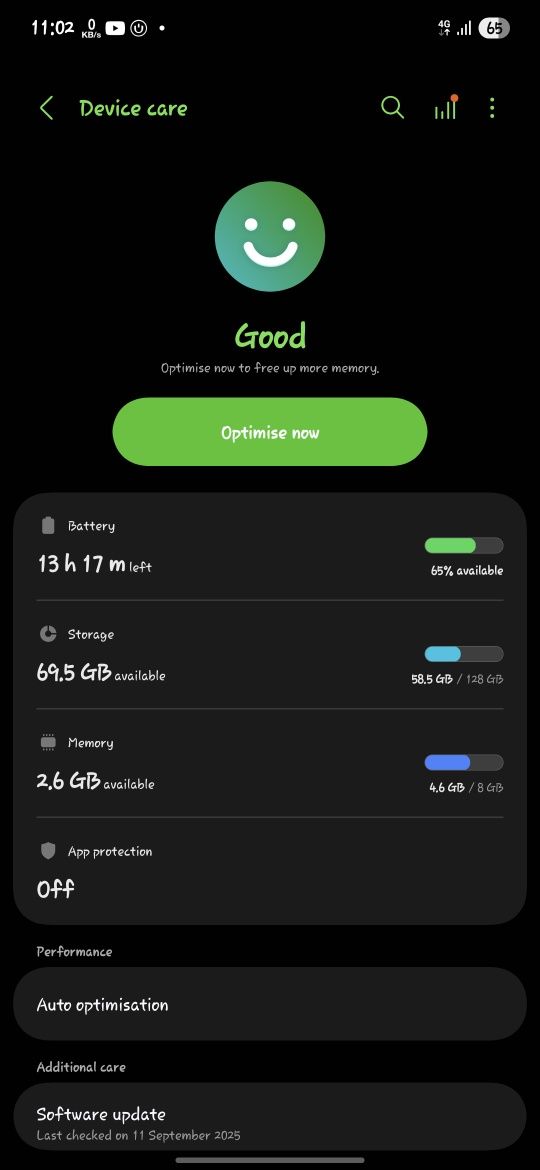Image resolution: width=540 pixels, height=1170 pixels.
Task: Open App protection showing Off
Action: click(270, 870)
